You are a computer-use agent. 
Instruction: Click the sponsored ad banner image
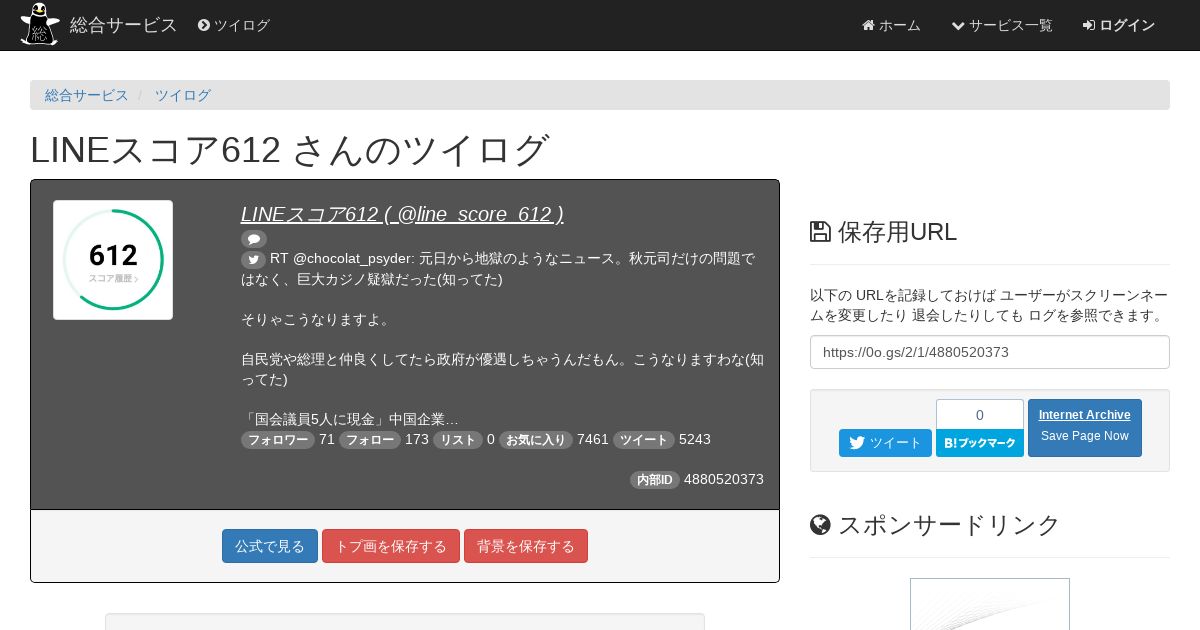(990, 604)
